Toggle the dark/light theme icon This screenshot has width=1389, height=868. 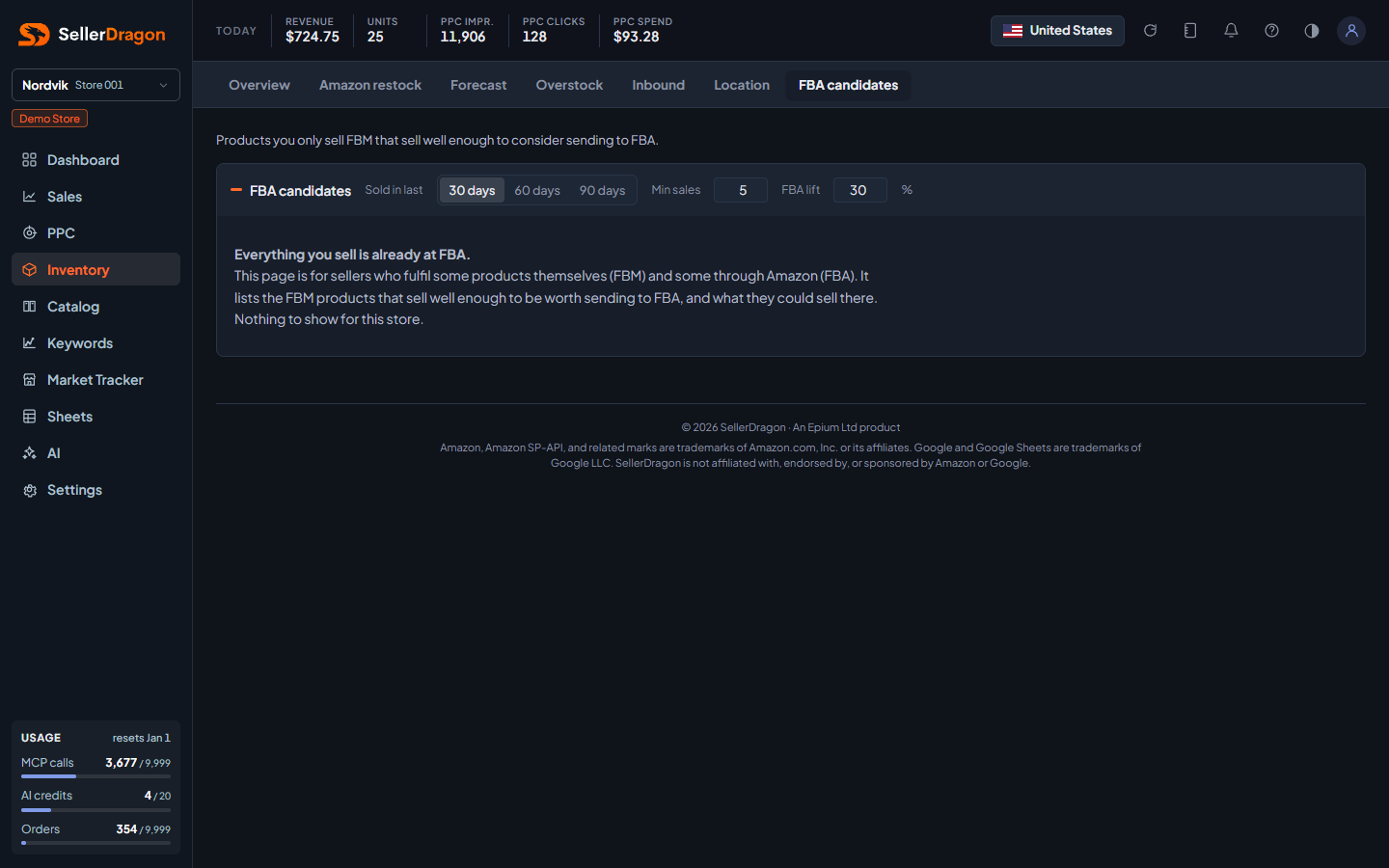click(1312, 31)
